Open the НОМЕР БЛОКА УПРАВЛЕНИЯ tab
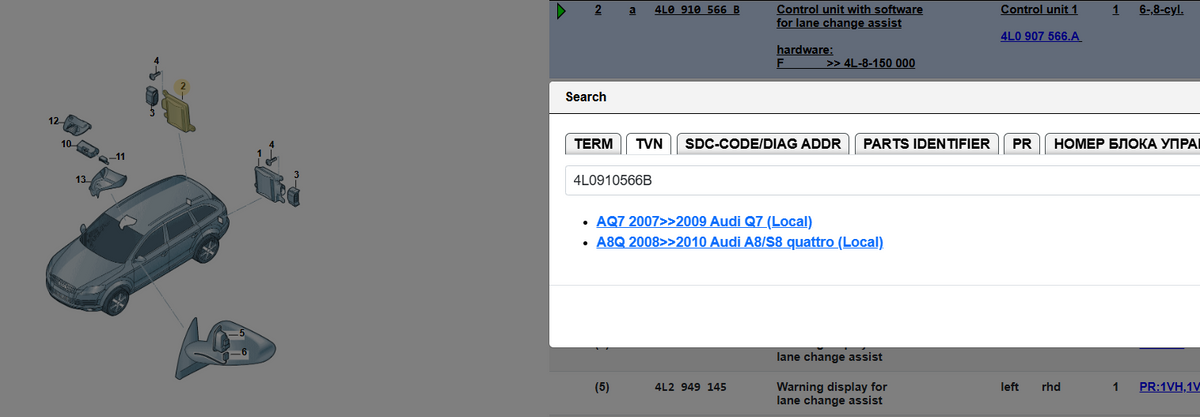Image resolution: width=1200 pixels, height=417 pixels. click(x=1122, y=144)
